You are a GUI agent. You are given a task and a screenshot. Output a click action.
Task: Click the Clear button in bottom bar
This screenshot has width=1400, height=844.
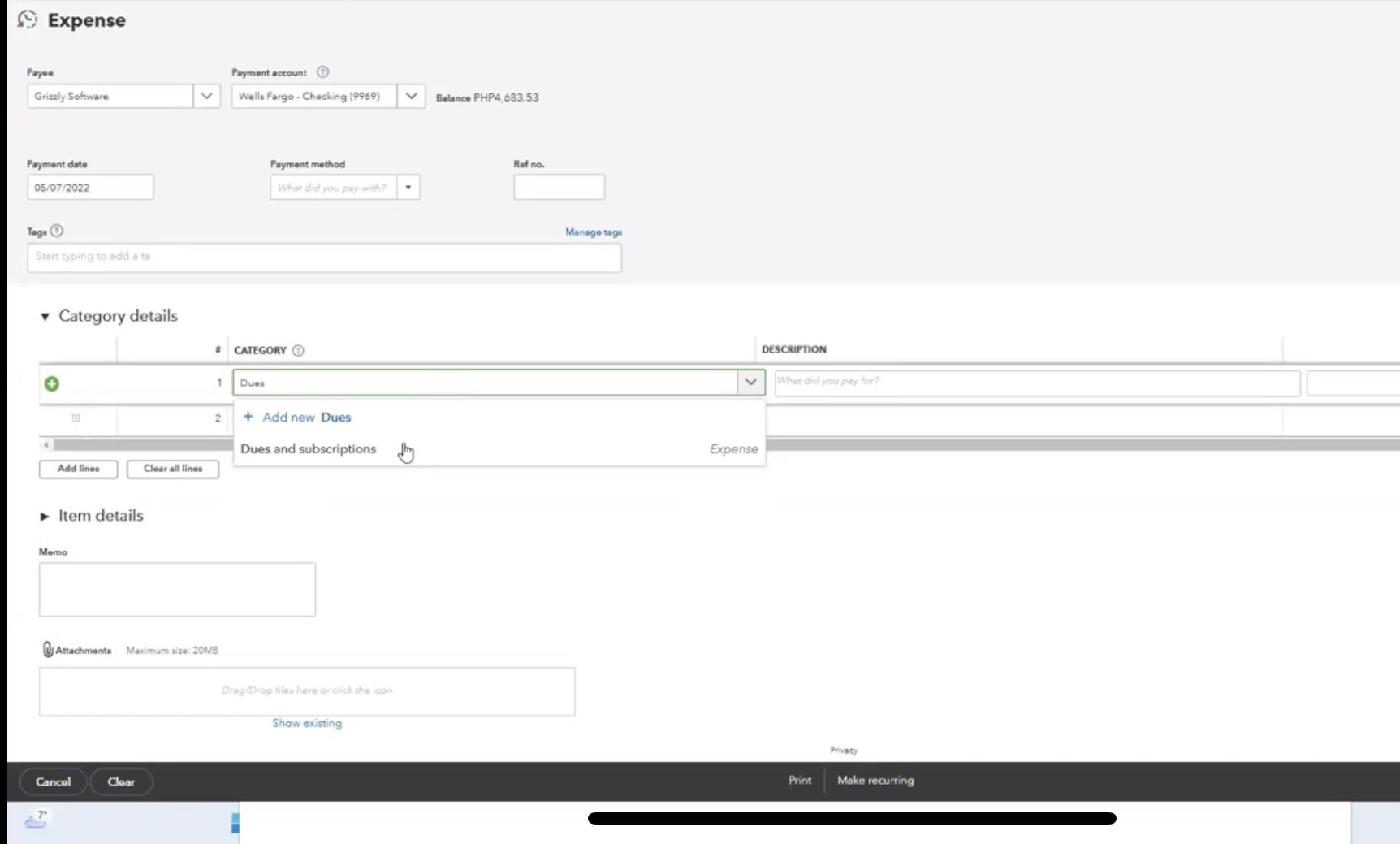tap(121, 781)
